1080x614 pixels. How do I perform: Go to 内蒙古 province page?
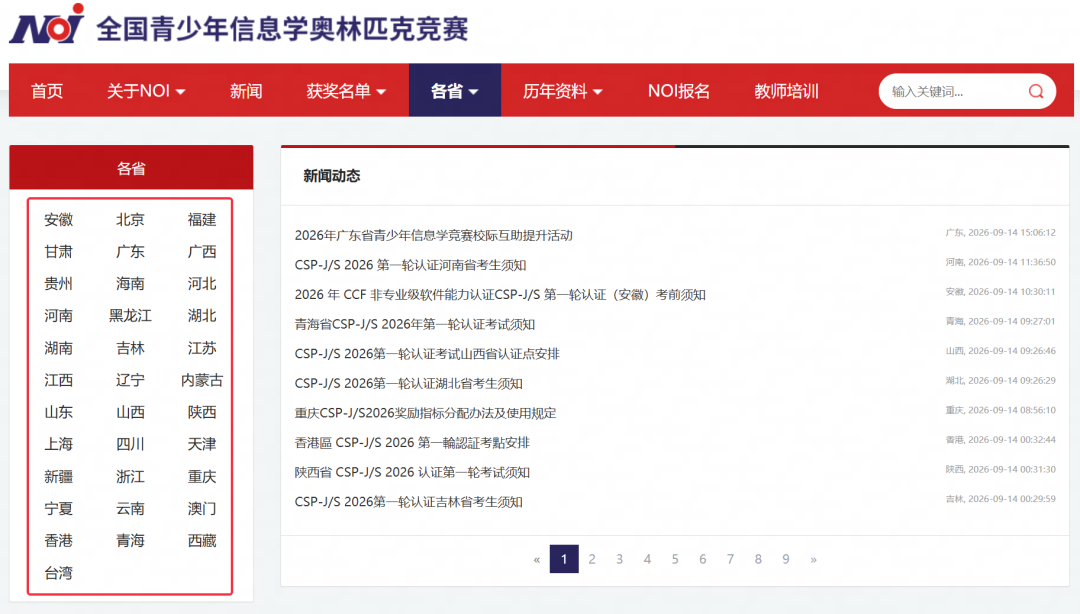[202, 380]
